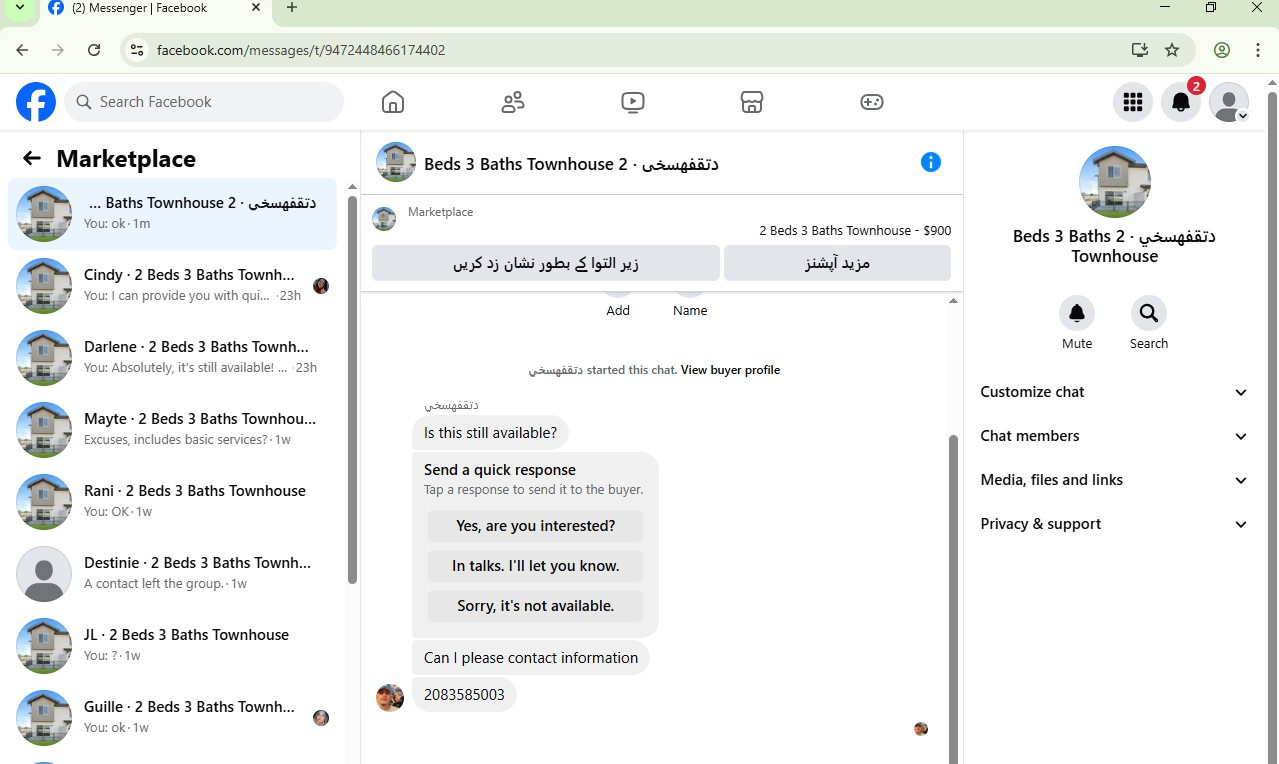Screen dimensions: 1279x764
Task: Click the chat title 'Beds 3 Baths Townhouse 2'
Action: [x=571, y=164]
